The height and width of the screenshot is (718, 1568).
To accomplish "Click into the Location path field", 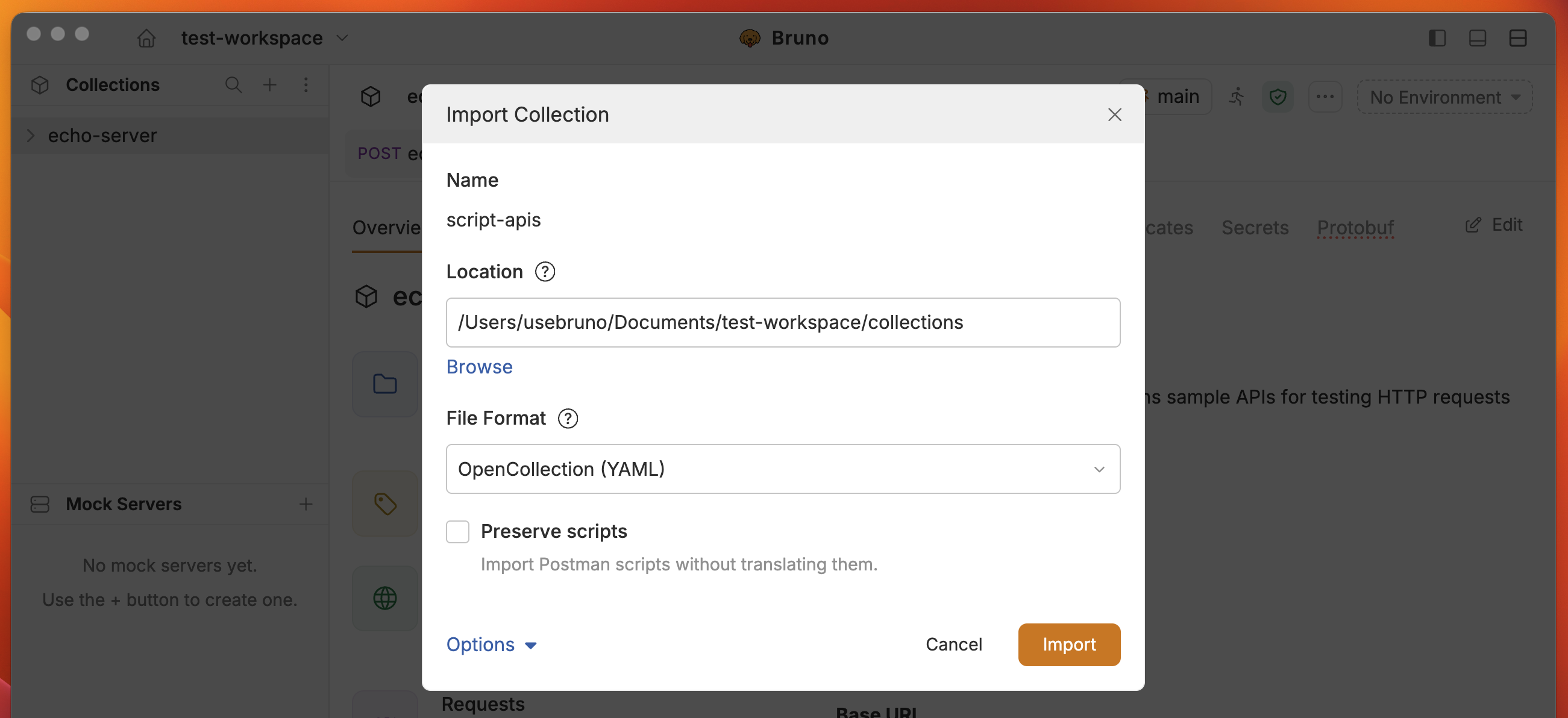I will click(x=783, y=322).
